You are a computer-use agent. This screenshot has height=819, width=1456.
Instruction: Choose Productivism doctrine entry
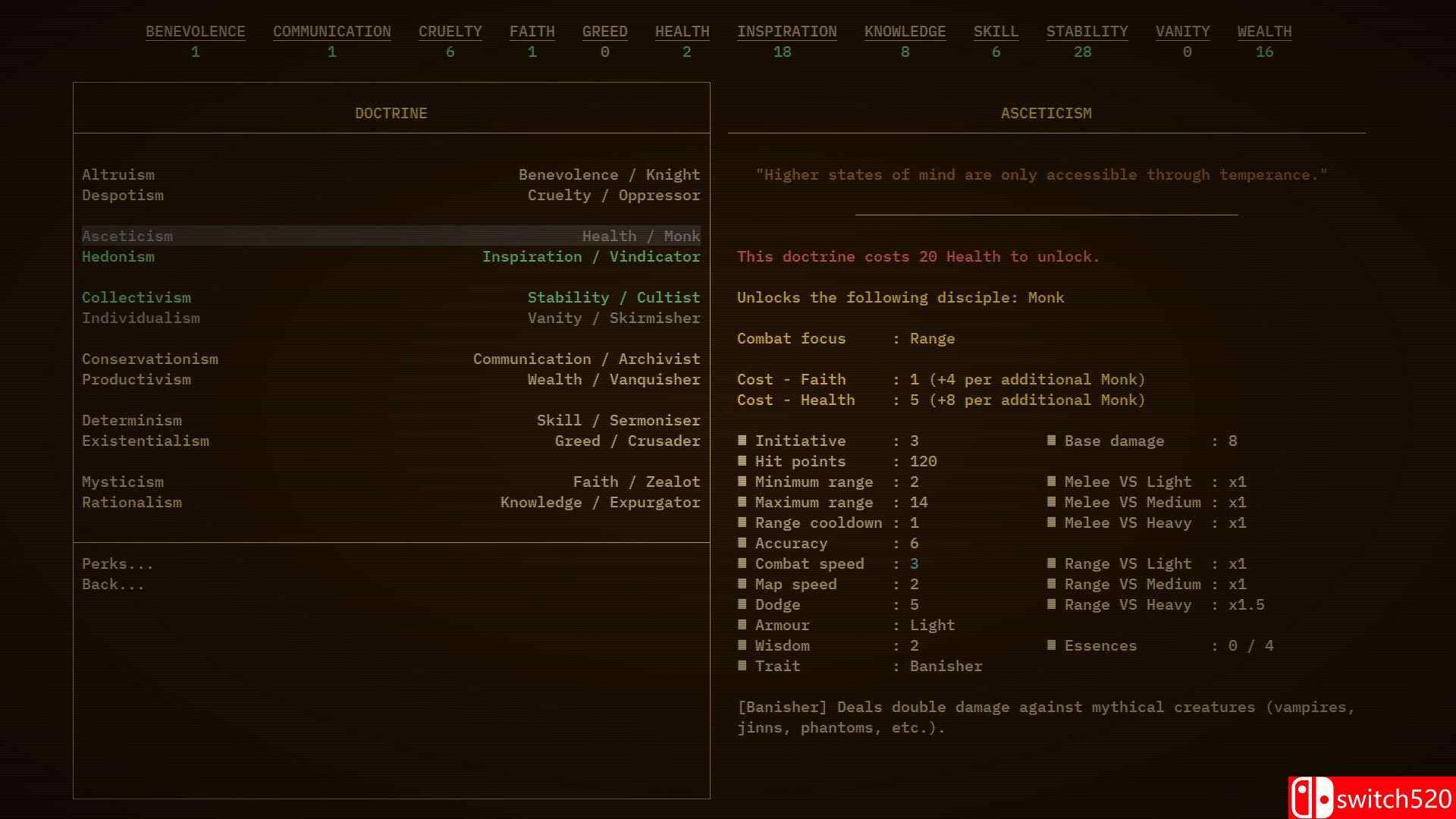tap(136, 379)
